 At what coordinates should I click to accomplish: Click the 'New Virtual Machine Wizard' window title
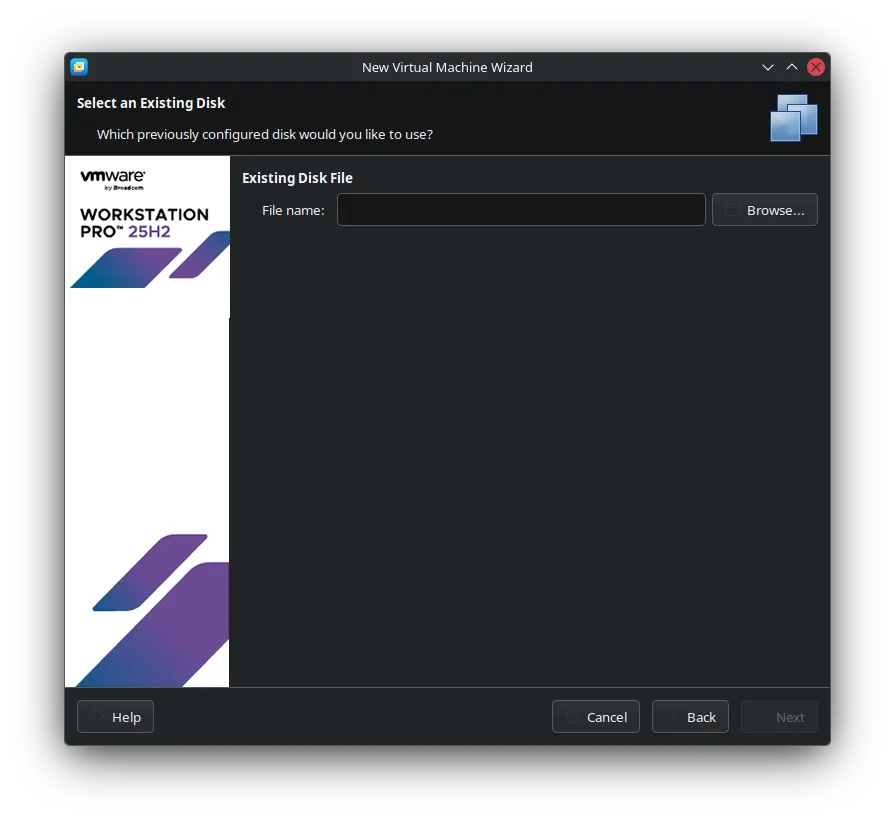click(448, 67)
